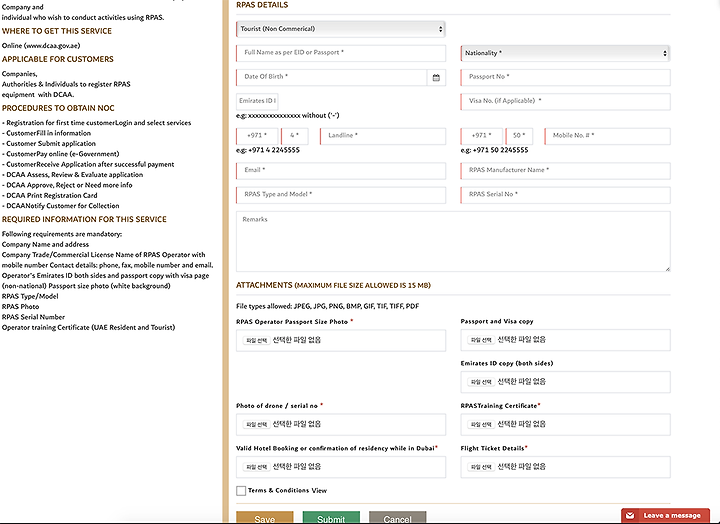The width and height of the screenshot is (720, 524).
Task: Click the APPLICABLE FOR CUSTOMERS heading
Action: pos(58,59)
